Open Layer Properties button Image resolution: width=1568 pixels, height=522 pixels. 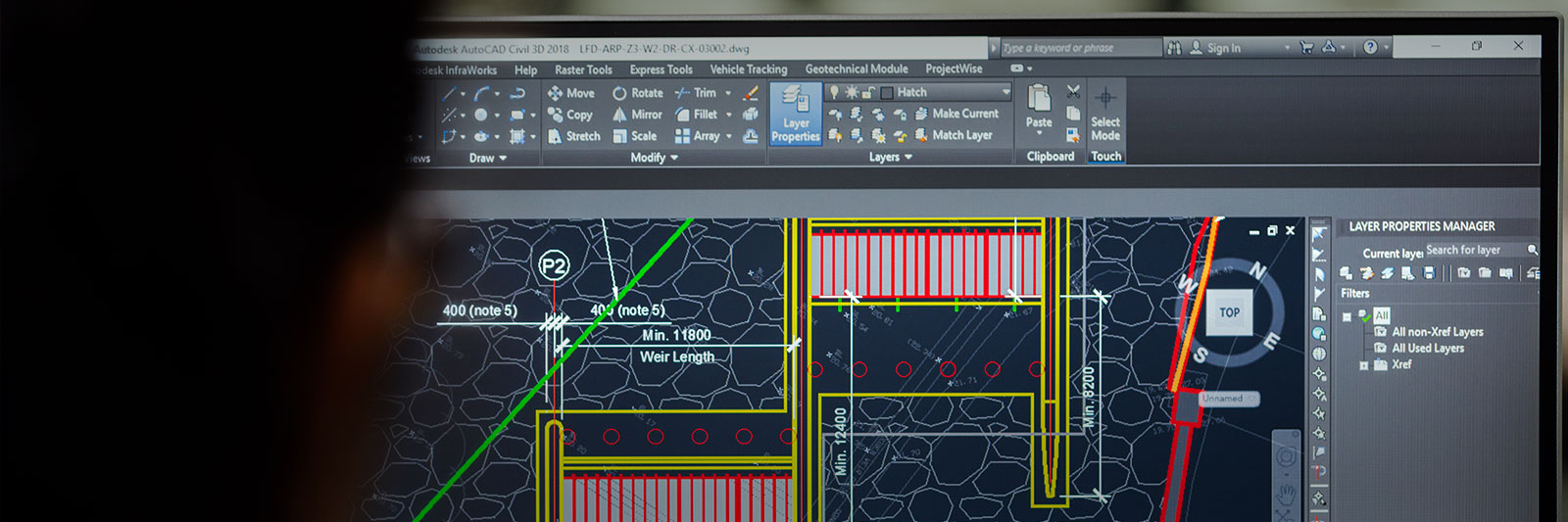tap(796, 115)
